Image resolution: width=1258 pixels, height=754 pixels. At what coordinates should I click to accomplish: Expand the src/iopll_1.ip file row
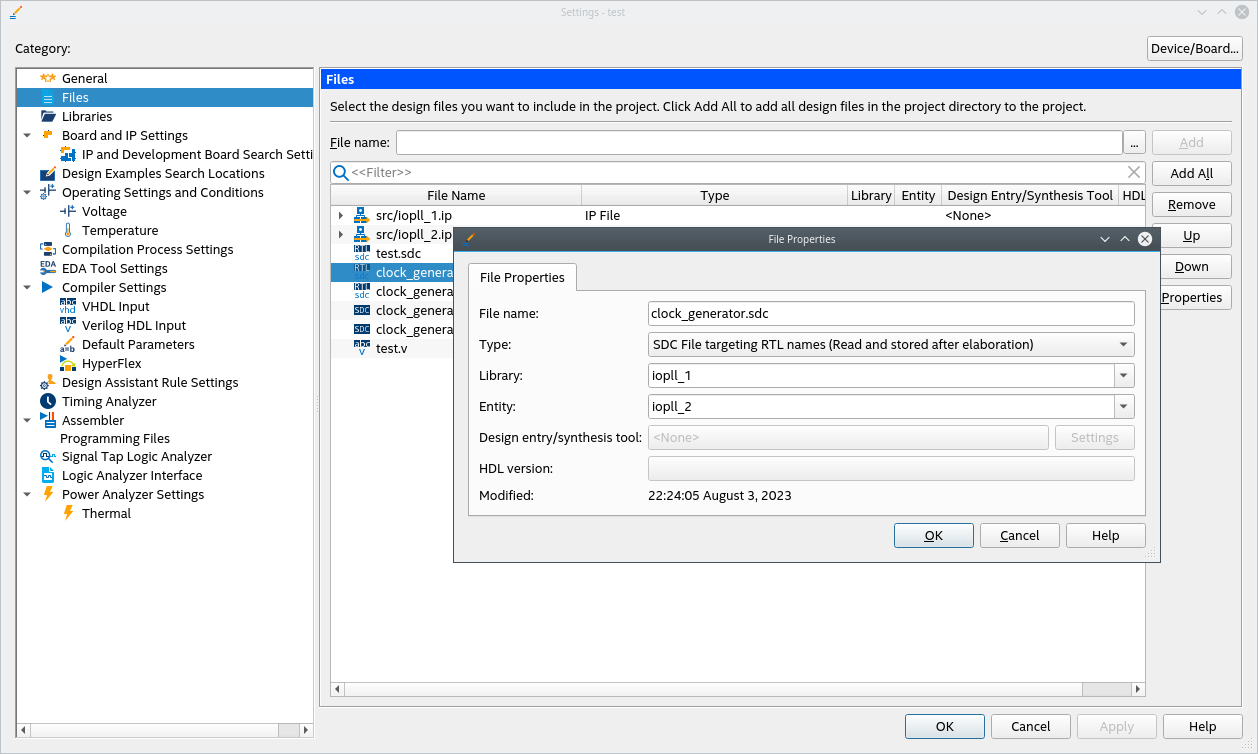tap(341, 215)
